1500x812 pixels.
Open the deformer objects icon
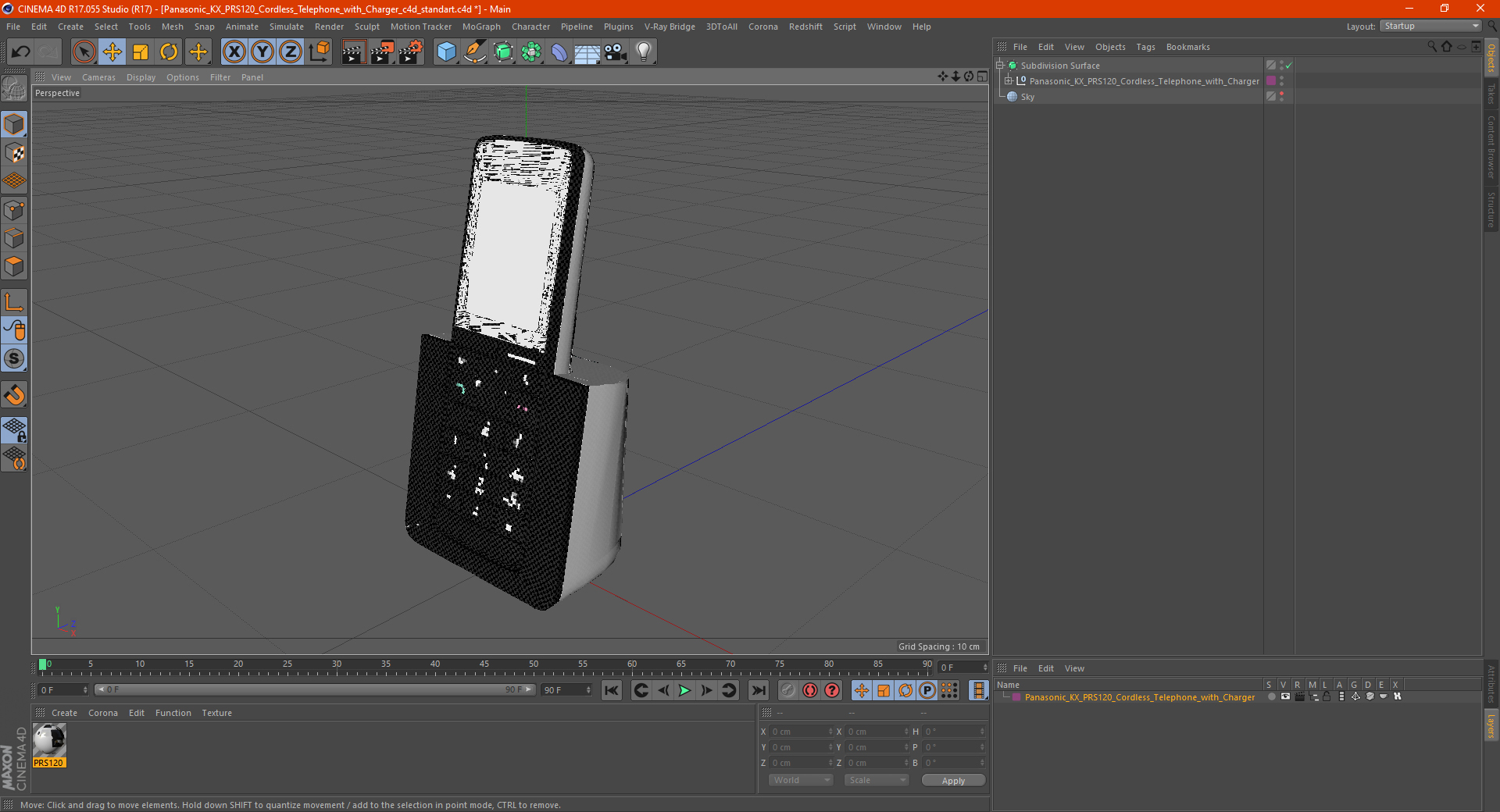559,52
